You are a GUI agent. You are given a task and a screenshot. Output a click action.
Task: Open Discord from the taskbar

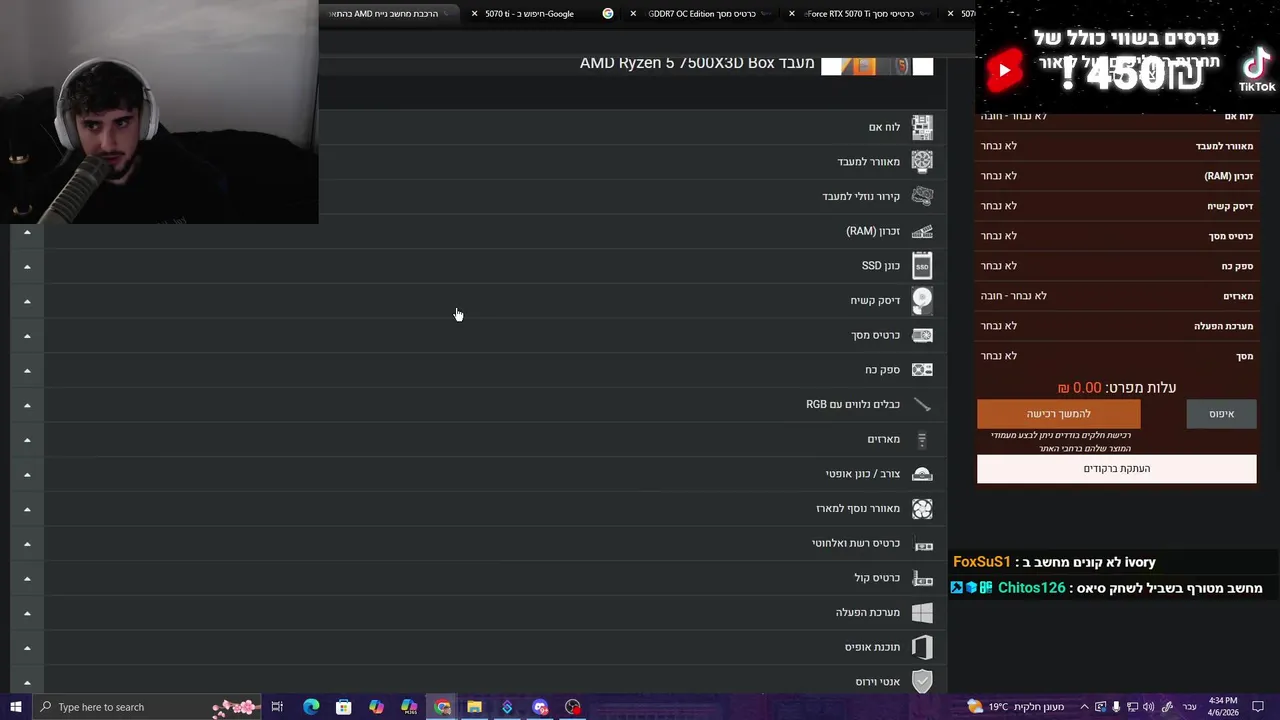pos(540,707)
